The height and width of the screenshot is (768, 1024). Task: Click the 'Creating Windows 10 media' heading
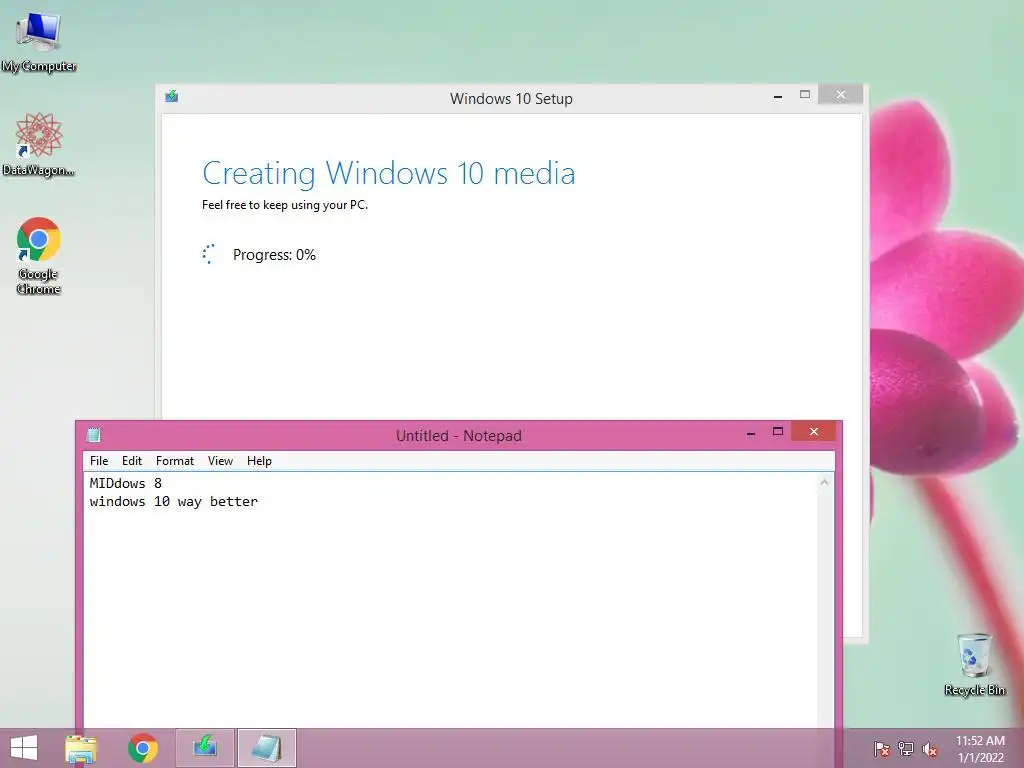coord(389,174)
